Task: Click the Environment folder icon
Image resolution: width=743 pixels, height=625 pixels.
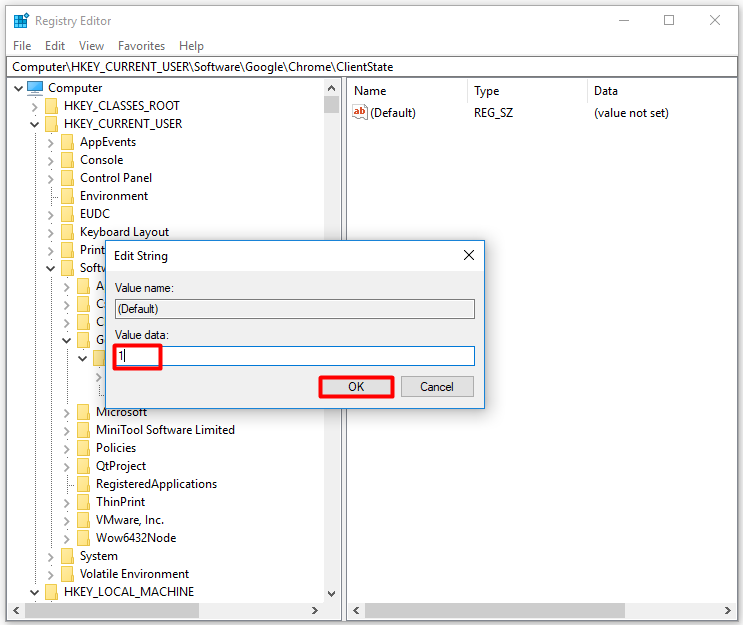Action: (67, 196)
